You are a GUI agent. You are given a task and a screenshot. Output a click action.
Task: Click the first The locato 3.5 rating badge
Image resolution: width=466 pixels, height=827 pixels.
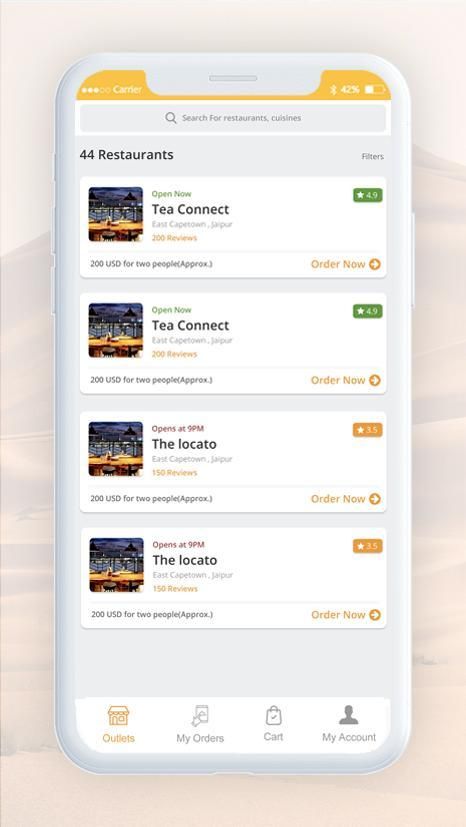click(x=367, y=430)
